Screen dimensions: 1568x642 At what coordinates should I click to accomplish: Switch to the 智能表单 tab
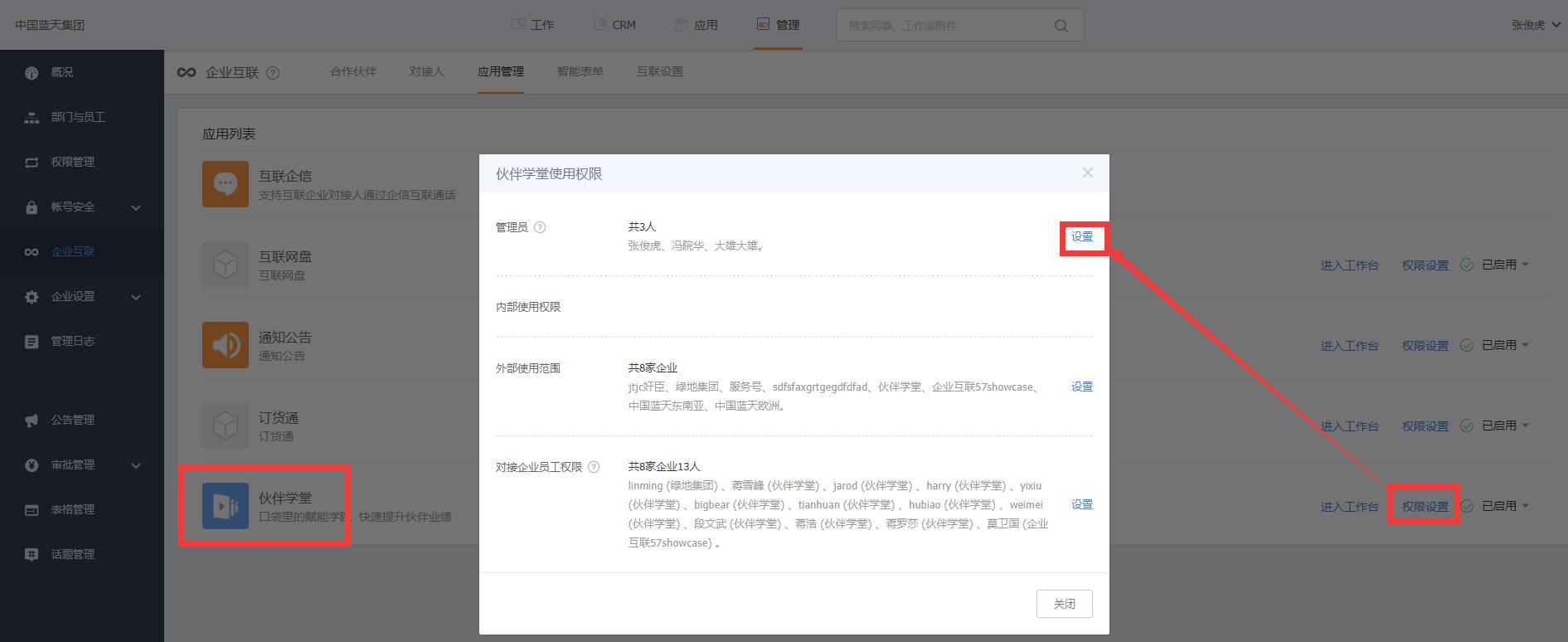point(580,71)
